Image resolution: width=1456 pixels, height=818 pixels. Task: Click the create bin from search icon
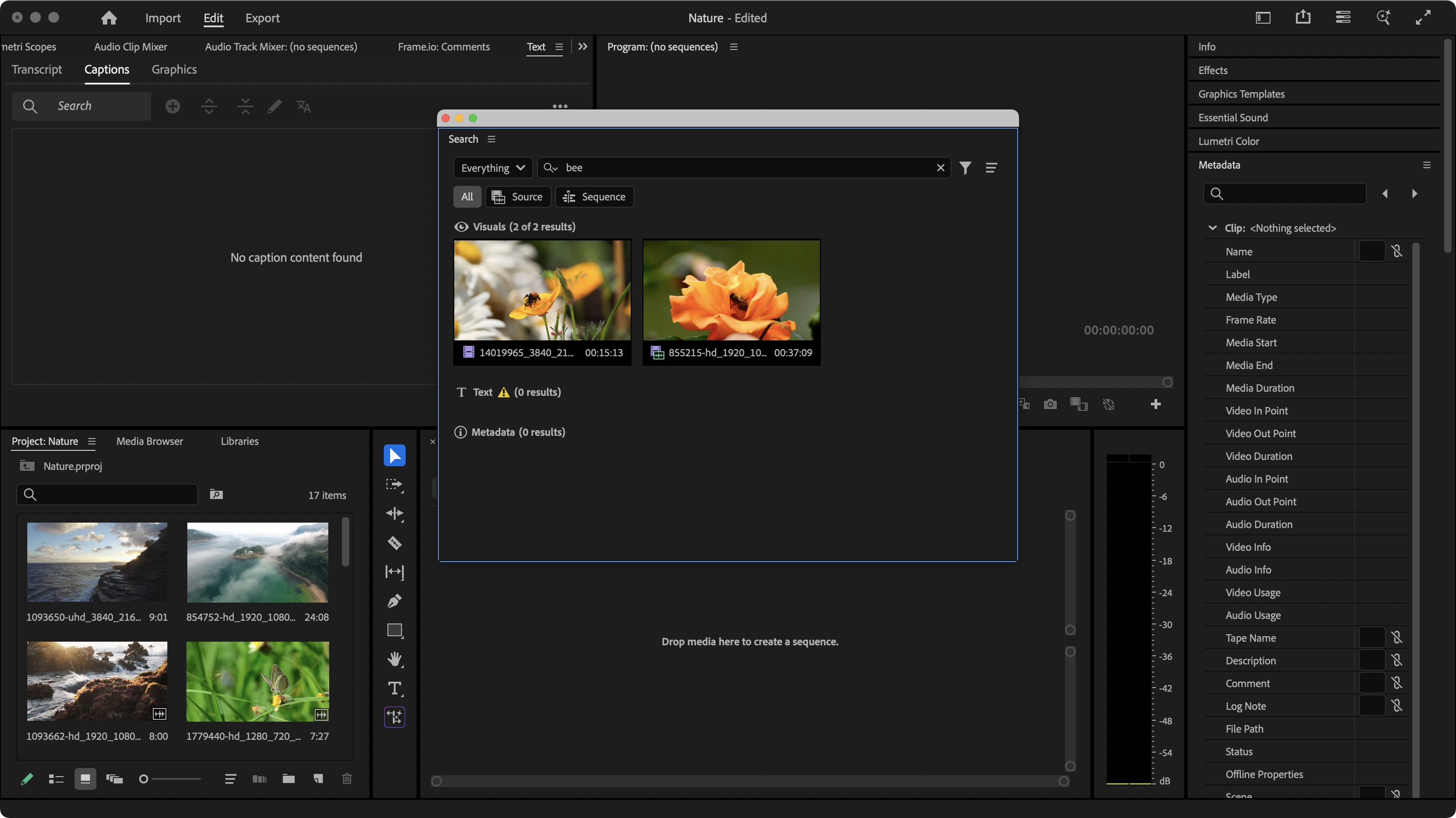pos(216,494)
